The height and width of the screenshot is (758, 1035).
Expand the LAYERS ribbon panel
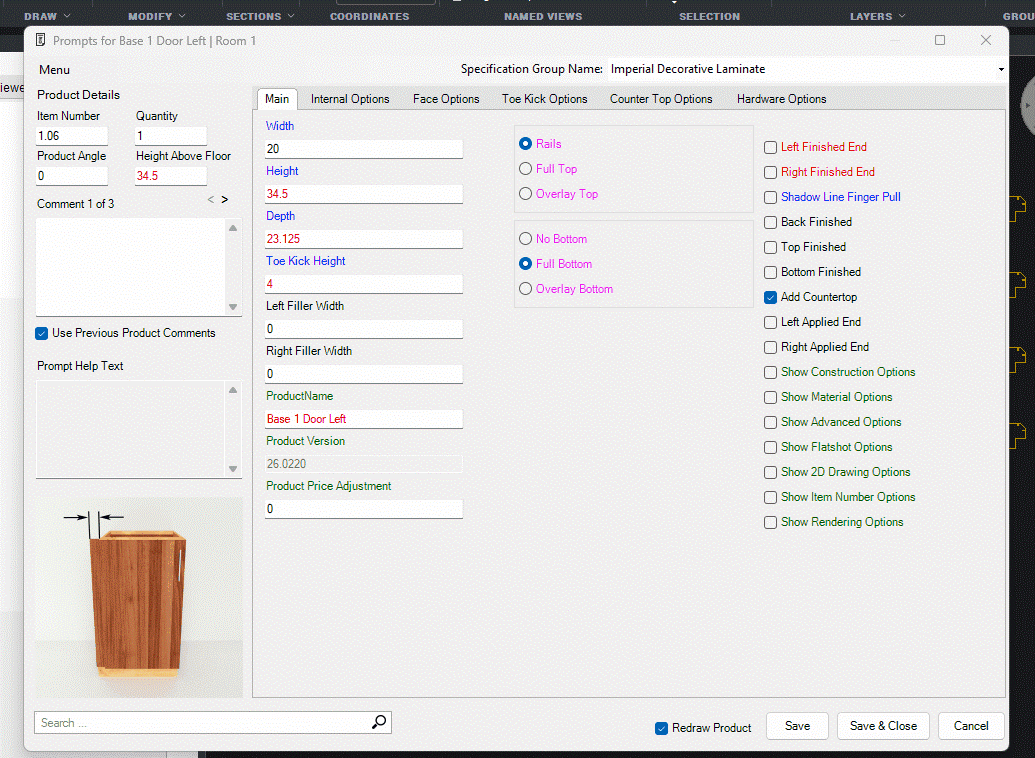pos(878,16)
